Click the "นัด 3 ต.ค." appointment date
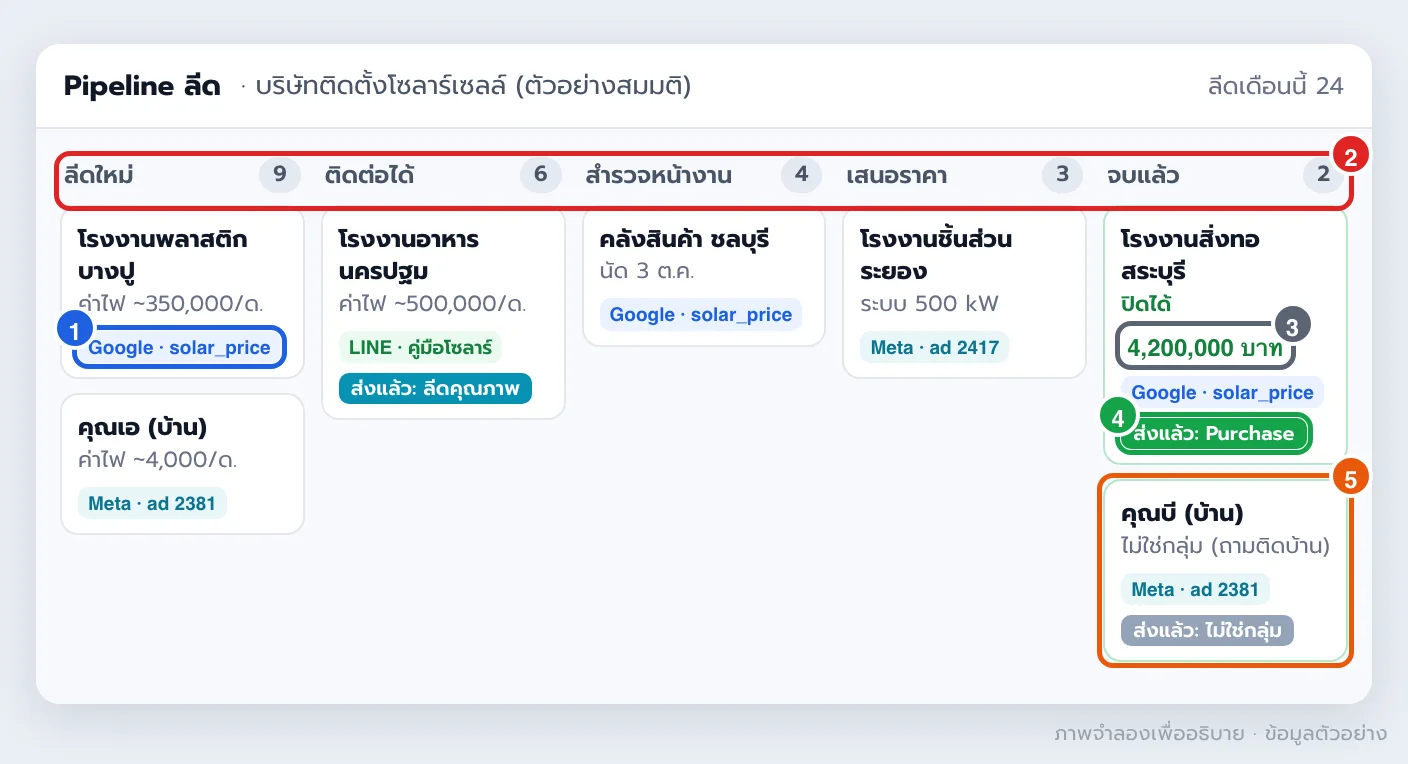The height and width of the screenshot is (764, 1408). tap(647, 271)
